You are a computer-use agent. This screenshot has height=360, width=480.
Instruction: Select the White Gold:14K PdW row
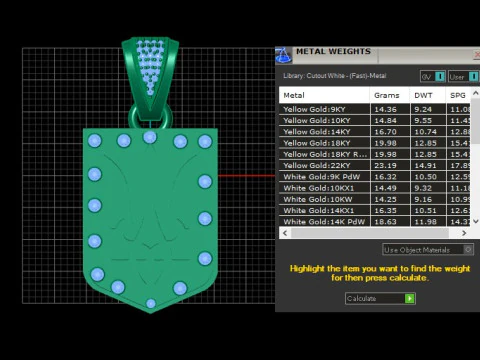(x=375, y=221)
